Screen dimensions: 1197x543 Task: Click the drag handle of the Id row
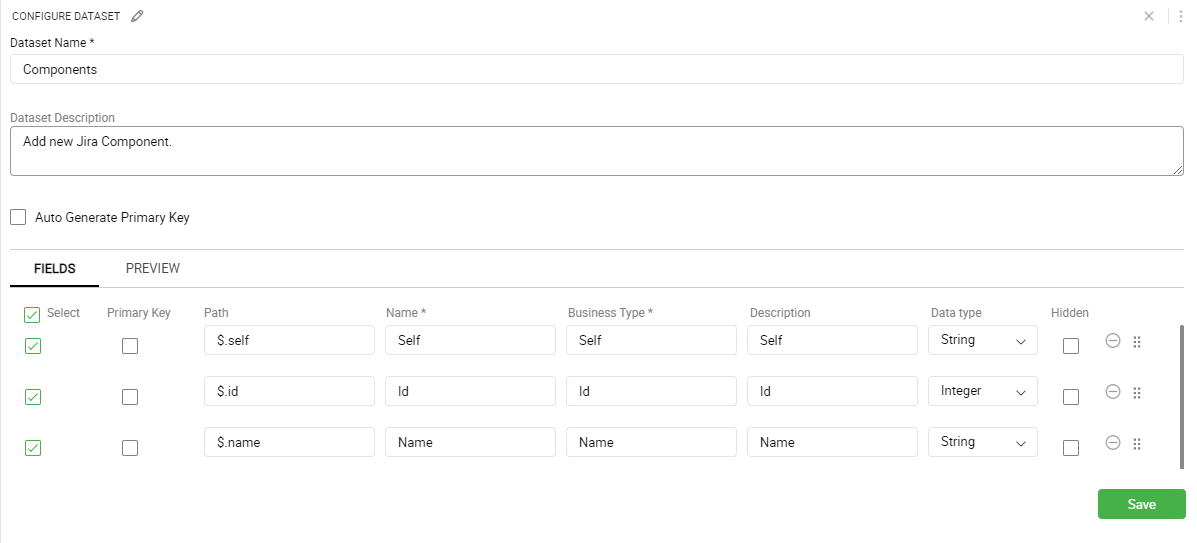point(1137,393)
